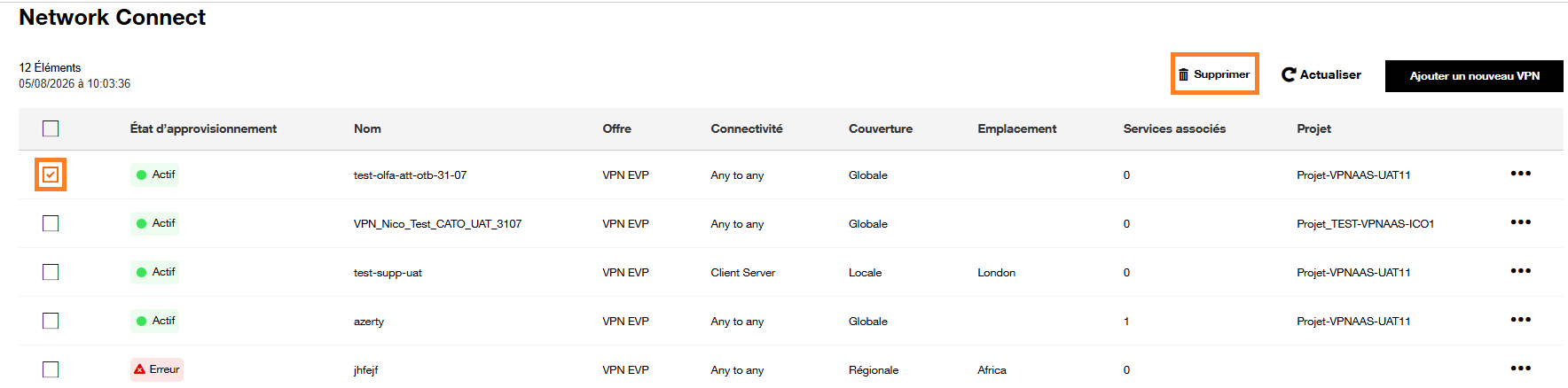
Task: Click the Erreur warning badge on jhfejf
Action: (x=157, y=369)
